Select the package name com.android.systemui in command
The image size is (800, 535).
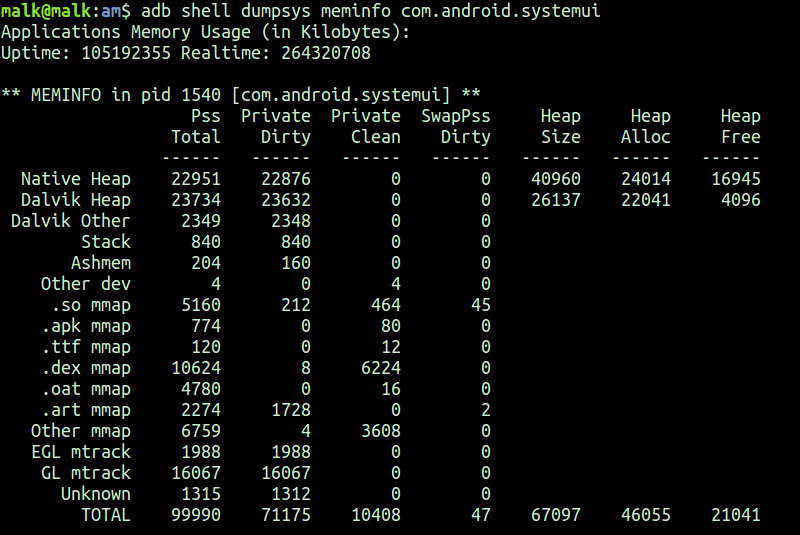tap(501, 11)
